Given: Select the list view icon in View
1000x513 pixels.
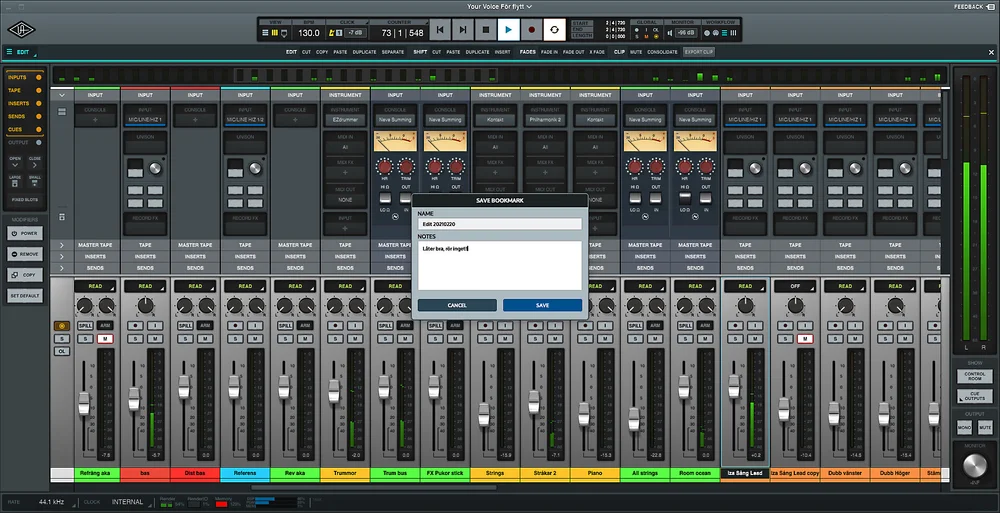Looking at the screenshot, I should click(265, 33).
